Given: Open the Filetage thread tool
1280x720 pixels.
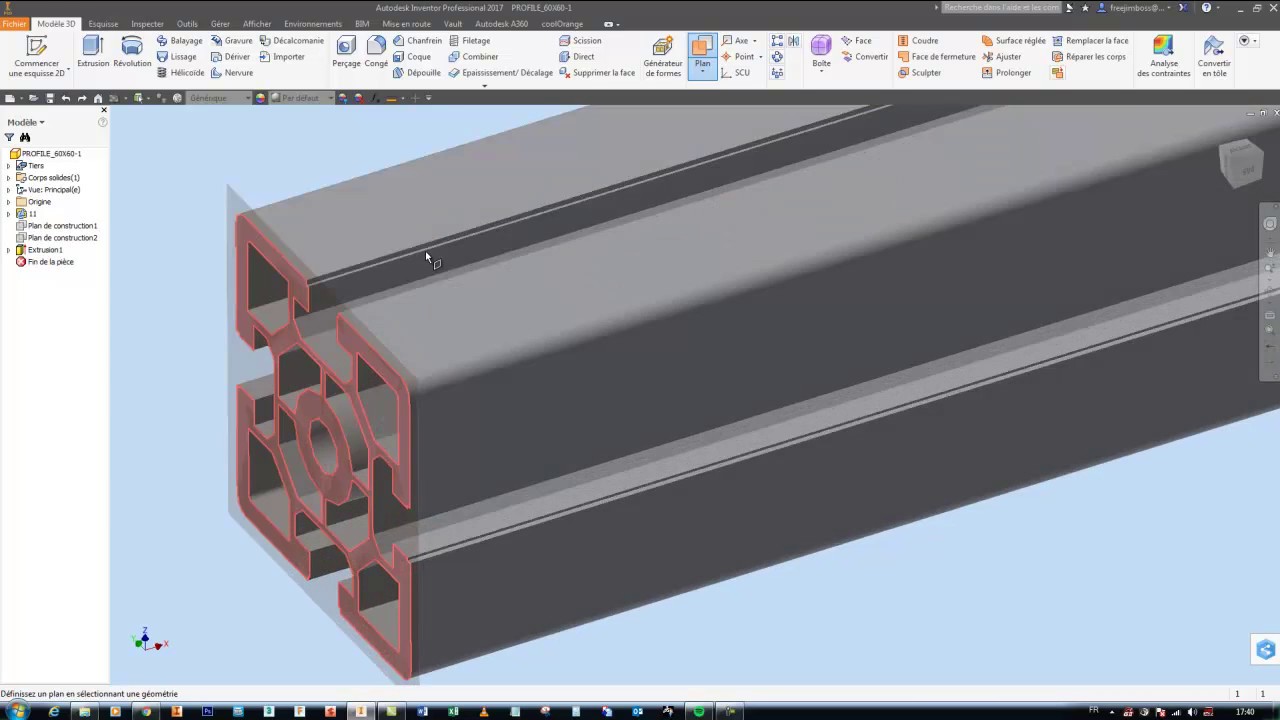Looking at the screenshot, I should (469, 41).
